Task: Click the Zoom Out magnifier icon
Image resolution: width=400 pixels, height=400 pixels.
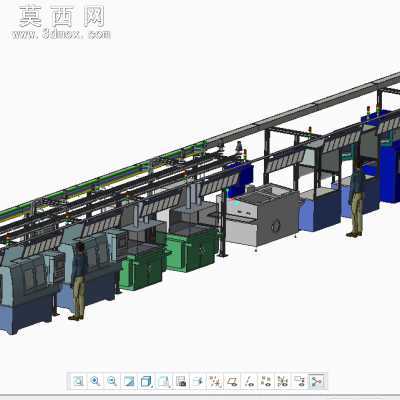Action: pos(113,381)
